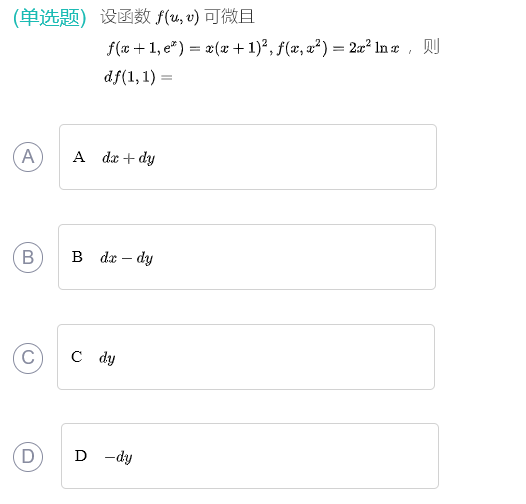
Task: Click the 可微且 text in the stem
Action: [x=229, y=17]
